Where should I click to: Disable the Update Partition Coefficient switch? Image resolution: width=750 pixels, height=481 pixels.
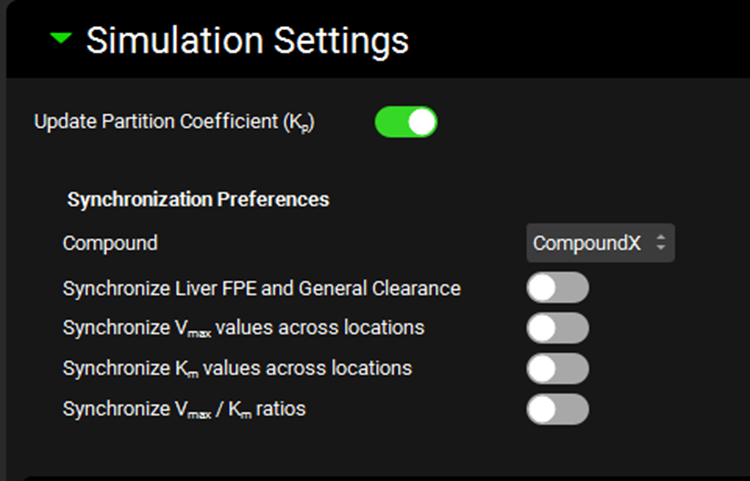[406, 122]
